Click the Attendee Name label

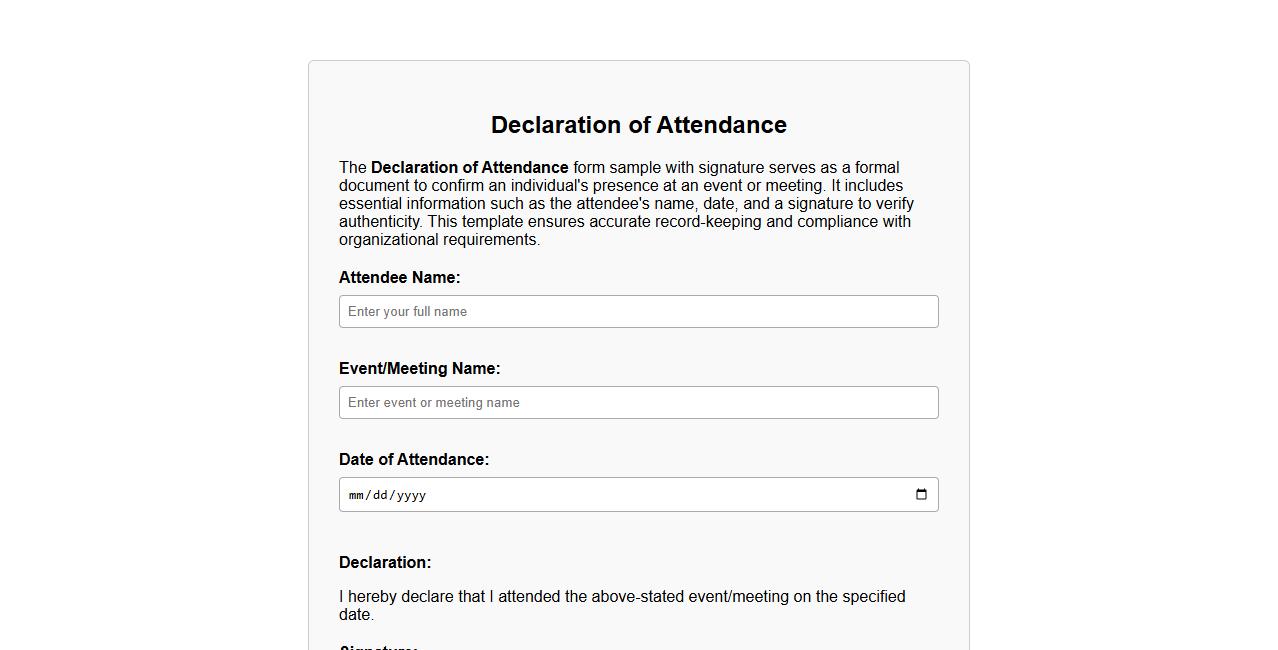pos(399,277)
